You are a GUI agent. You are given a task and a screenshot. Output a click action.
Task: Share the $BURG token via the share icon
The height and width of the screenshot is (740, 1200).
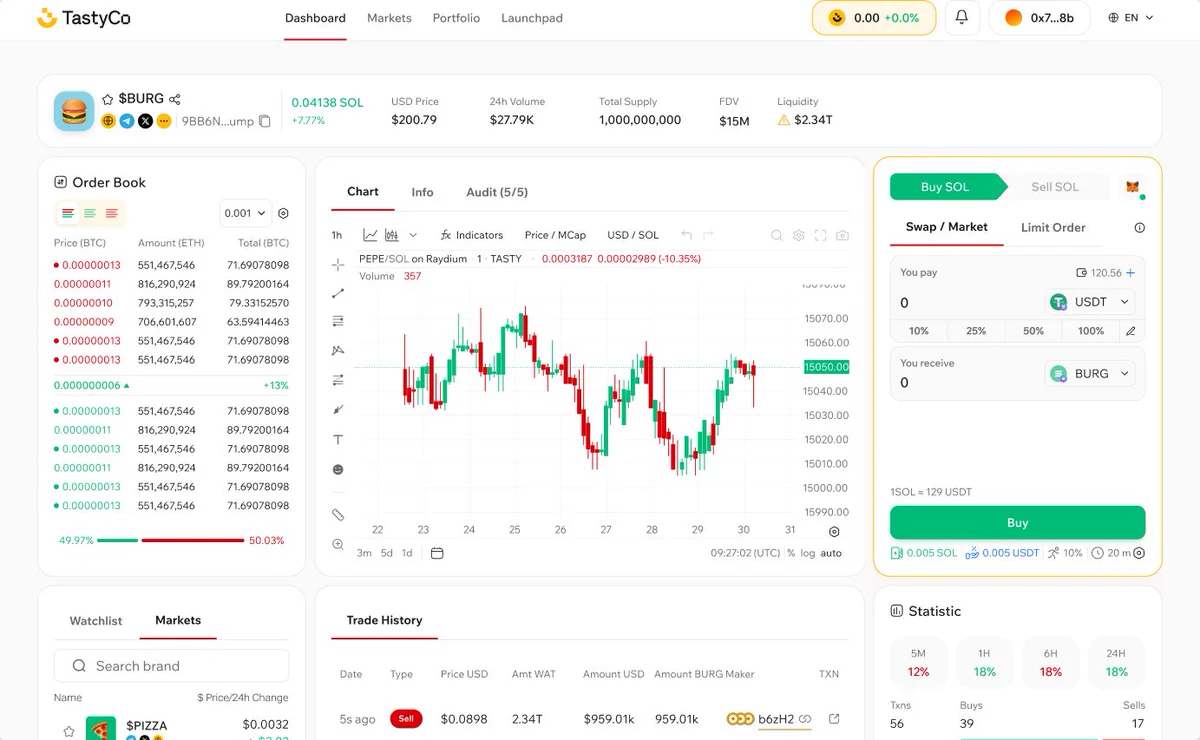pyautogui.click(x=175, y=99)
